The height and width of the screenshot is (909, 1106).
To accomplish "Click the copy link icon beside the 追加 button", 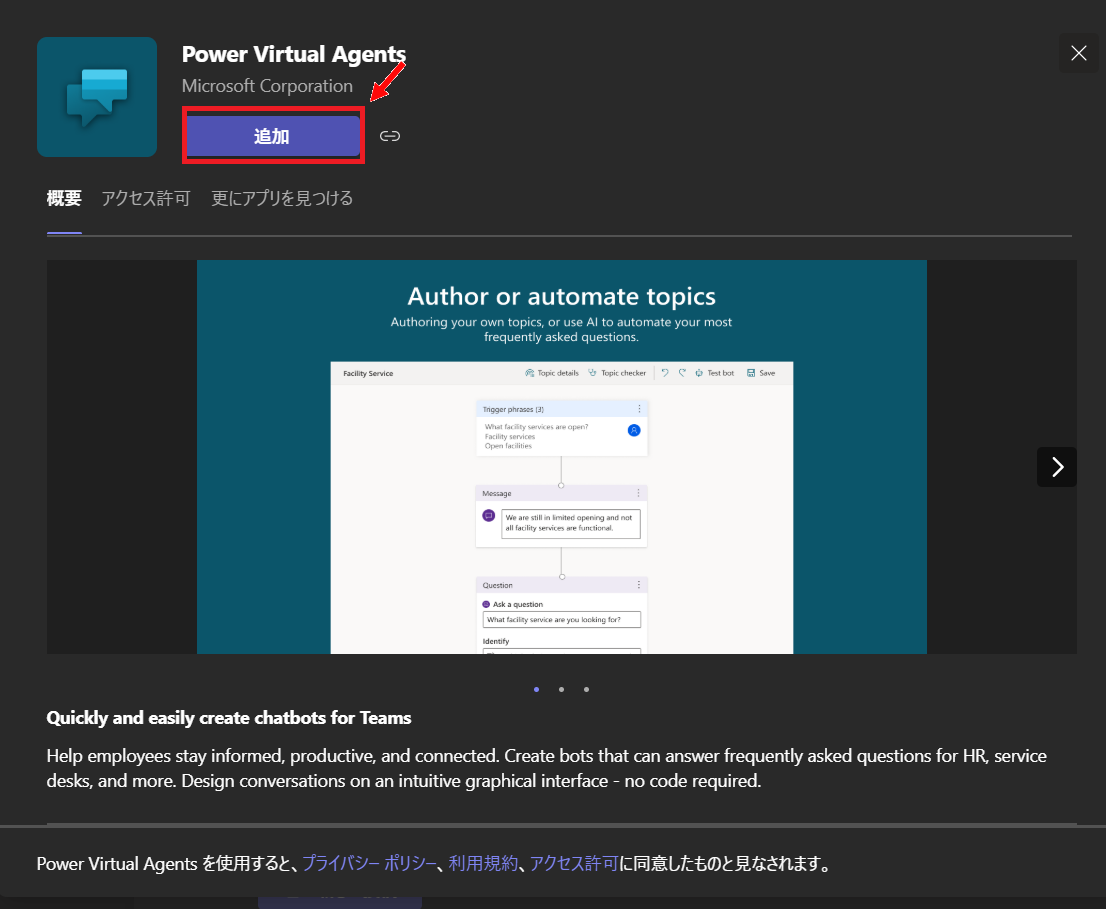I will [390, 135].
